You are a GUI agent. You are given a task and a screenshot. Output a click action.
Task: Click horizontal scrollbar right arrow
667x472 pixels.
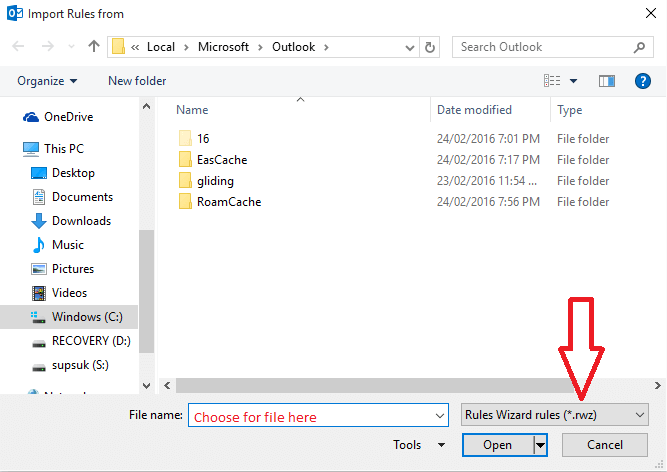[658, 386]
